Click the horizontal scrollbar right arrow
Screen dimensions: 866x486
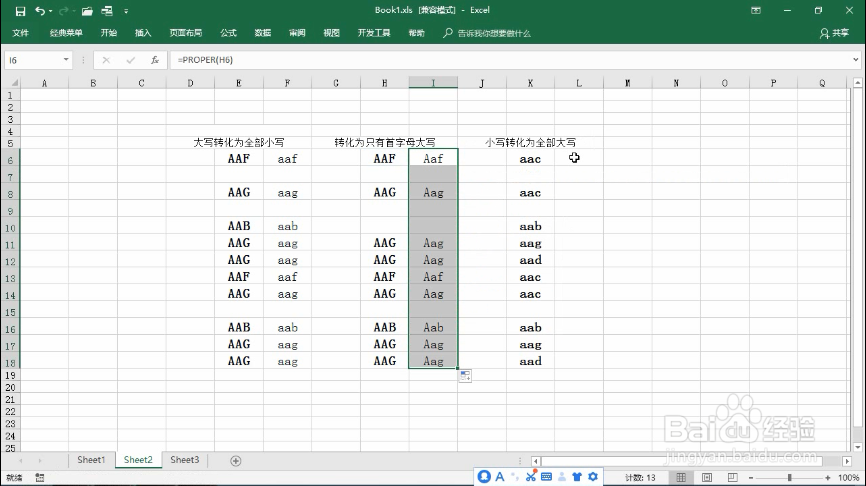point(847,461)
